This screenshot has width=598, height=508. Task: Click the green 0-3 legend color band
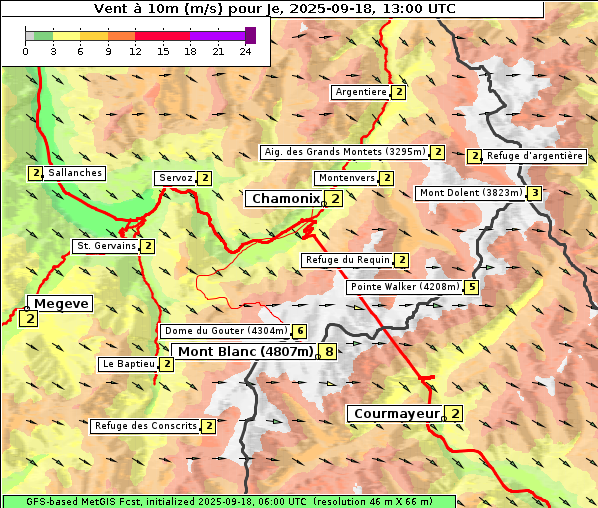click(x=43, y=36)
